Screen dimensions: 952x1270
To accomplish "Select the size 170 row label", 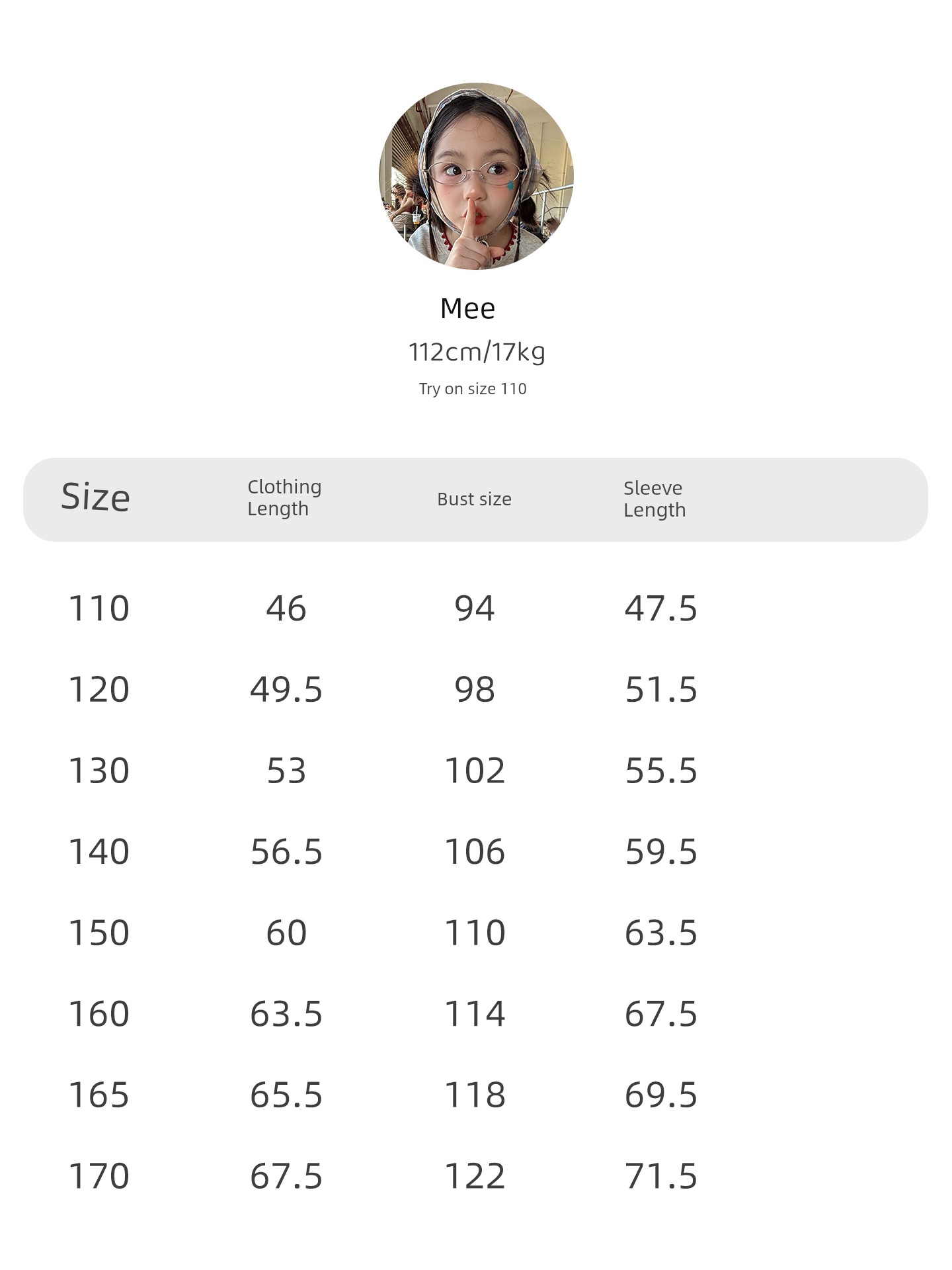I will coord(99,1177).
